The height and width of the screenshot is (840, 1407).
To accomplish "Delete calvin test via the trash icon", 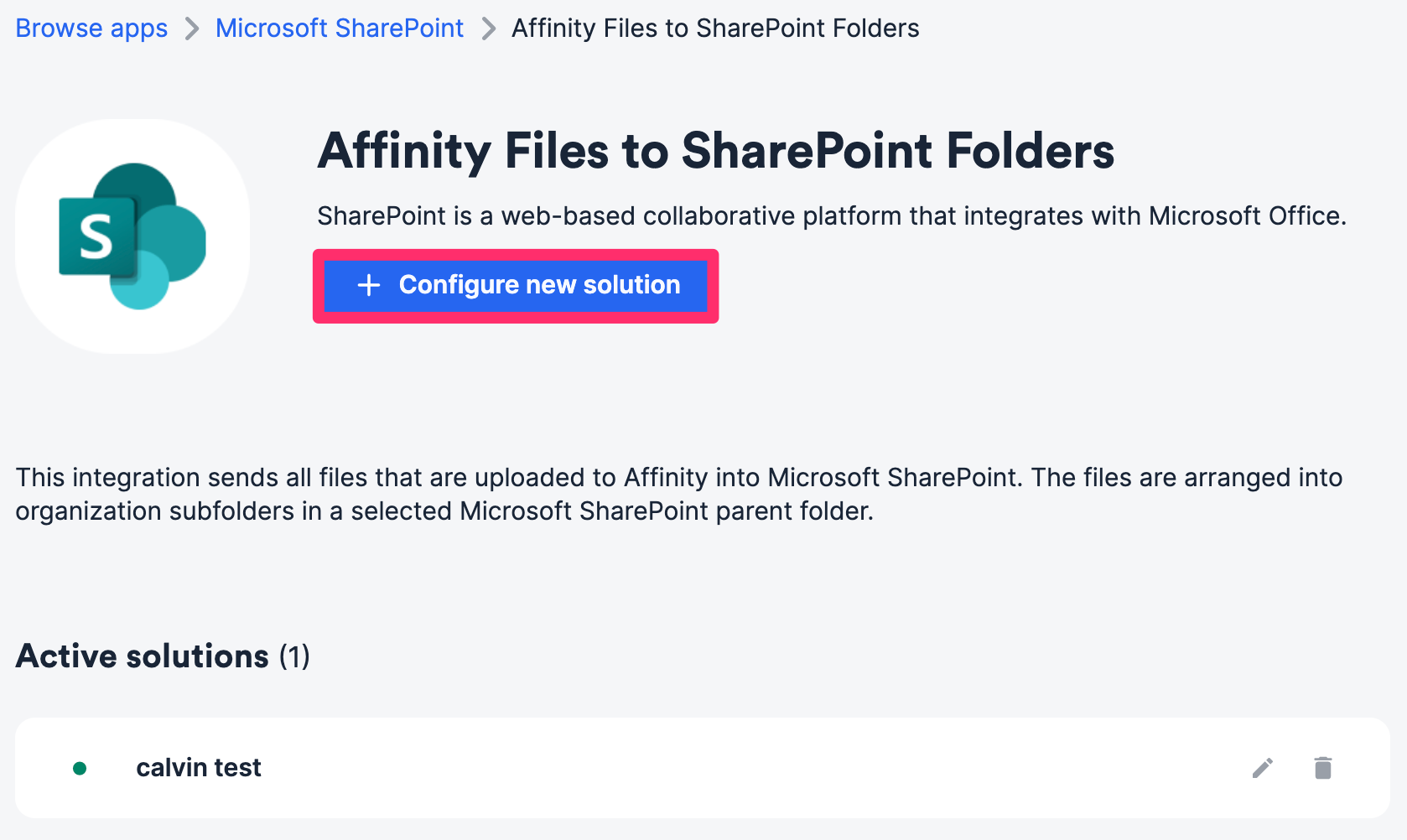I will click(x=1323, y=767).
